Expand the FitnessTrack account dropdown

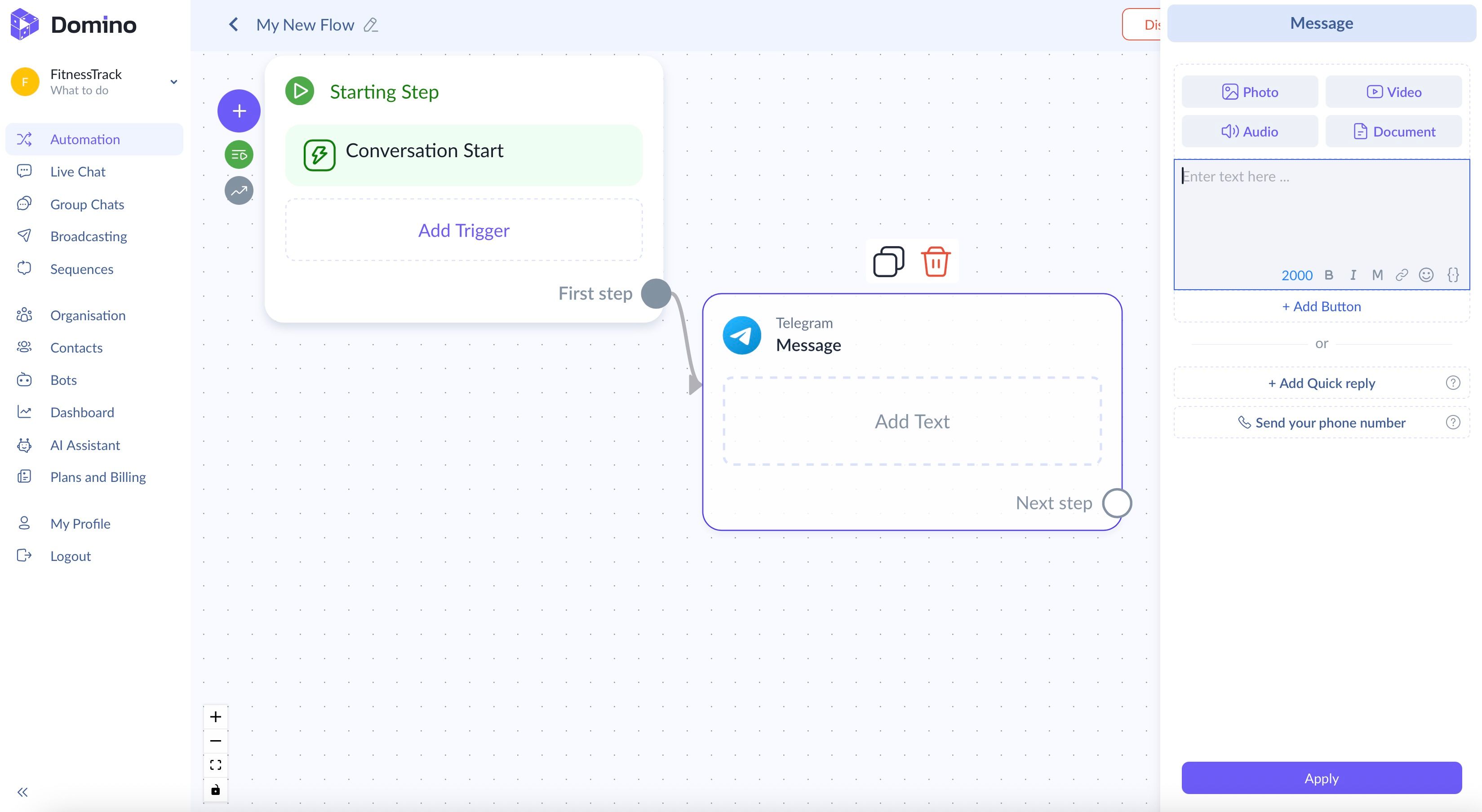(173, 82)
